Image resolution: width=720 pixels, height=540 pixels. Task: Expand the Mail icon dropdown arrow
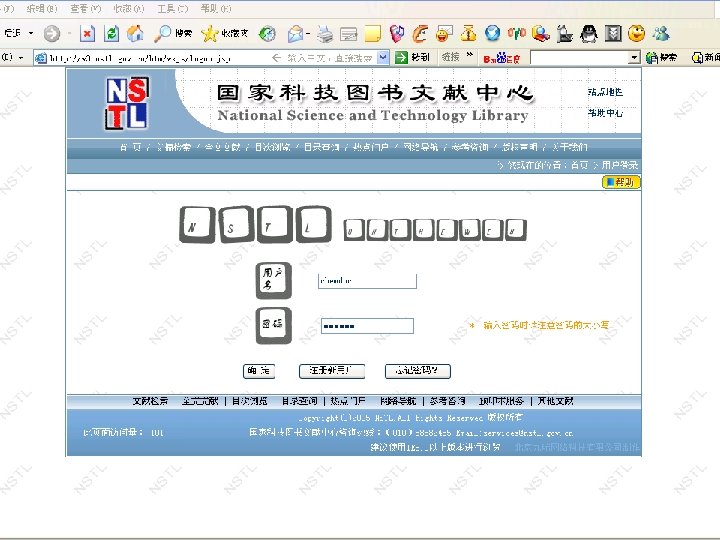pos(307,34)
